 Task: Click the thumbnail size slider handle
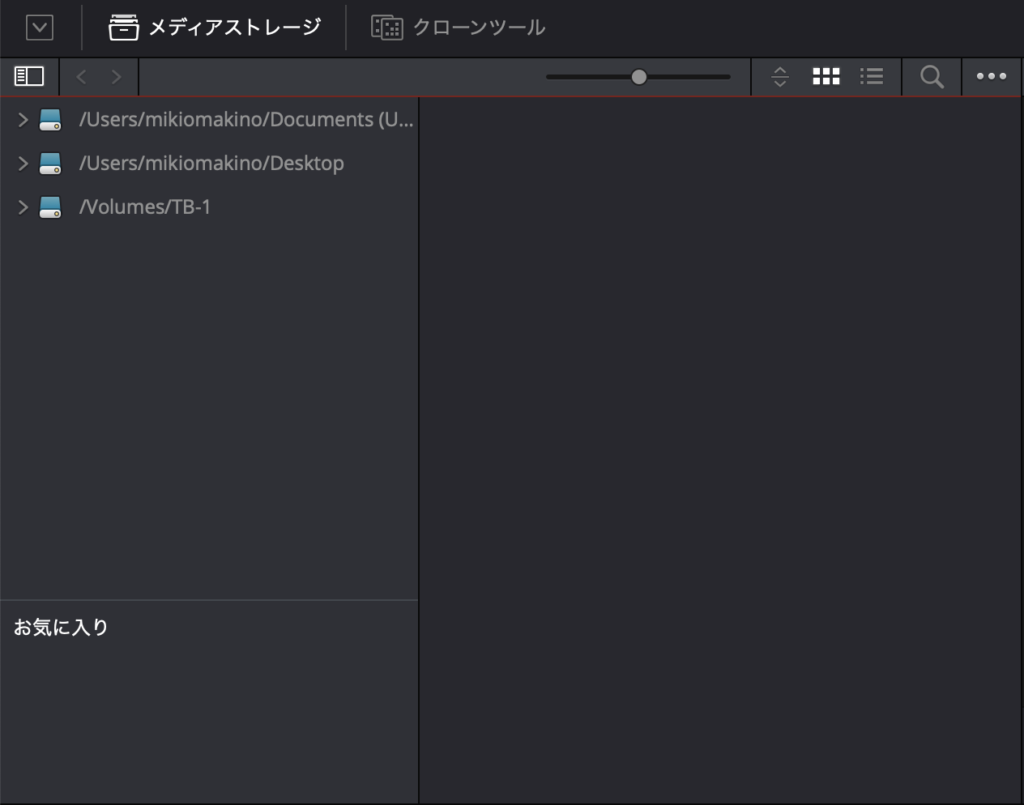pyautogui.click(x=639, y=76)
